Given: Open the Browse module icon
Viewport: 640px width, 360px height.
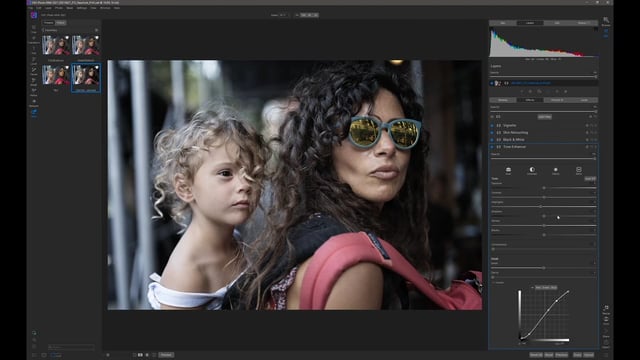Looking at the screenshot, I should click(606, 21).
